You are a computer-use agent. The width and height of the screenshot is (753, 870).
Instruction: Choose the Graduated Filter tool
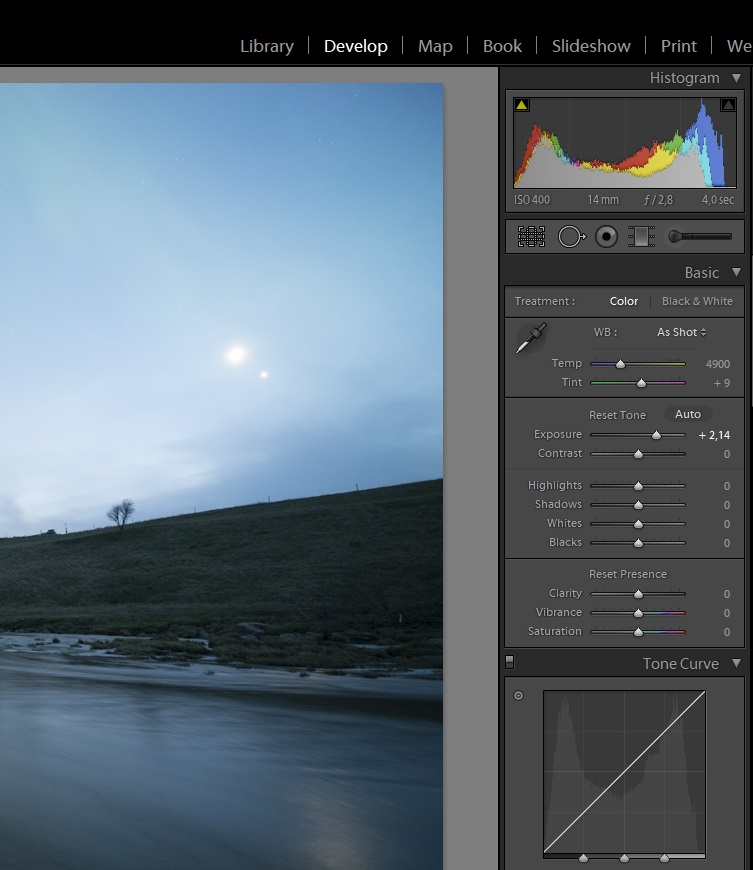coord(640,237)
